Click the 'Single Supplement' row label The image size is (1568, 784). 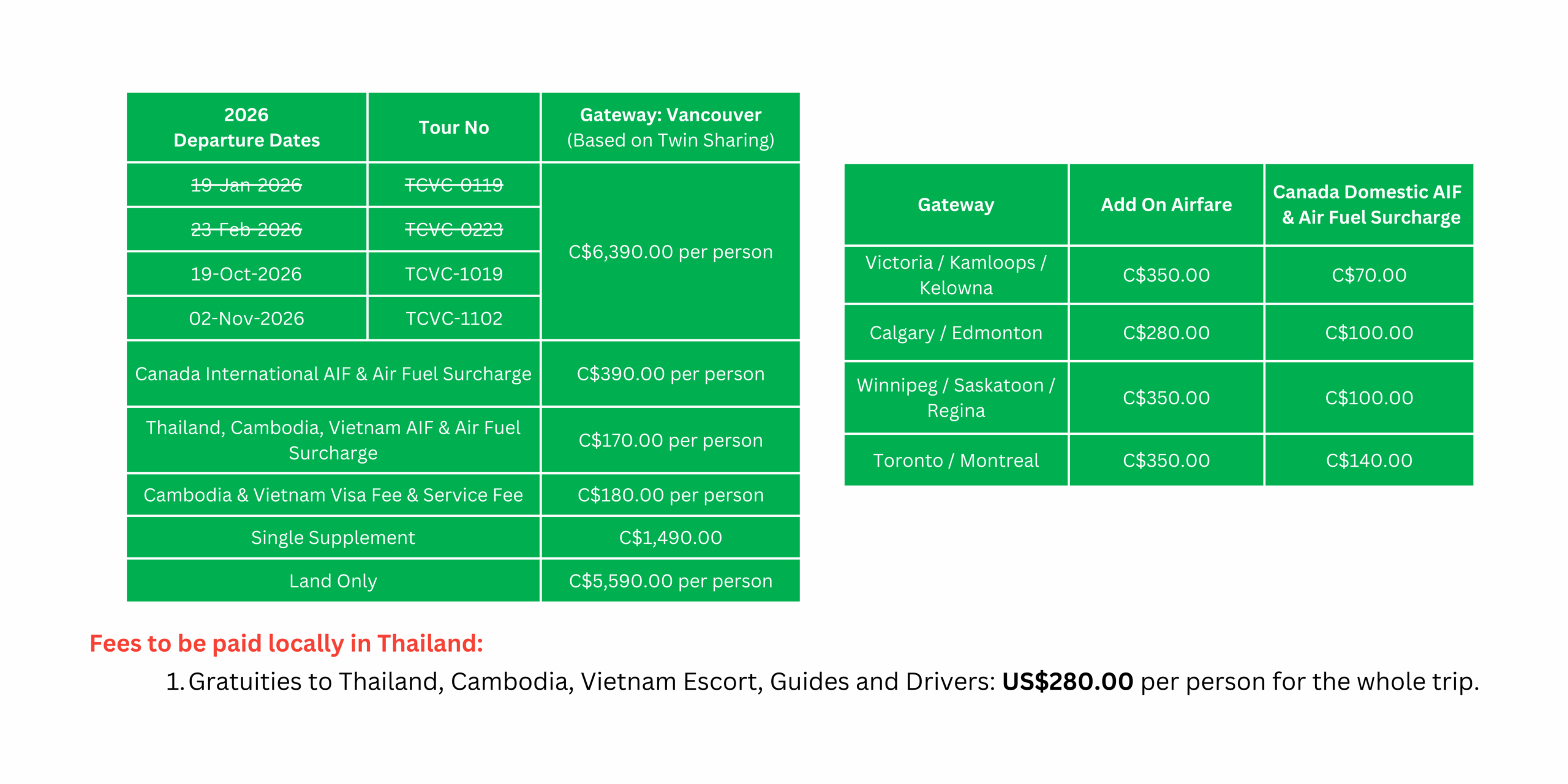coord(333,538)
